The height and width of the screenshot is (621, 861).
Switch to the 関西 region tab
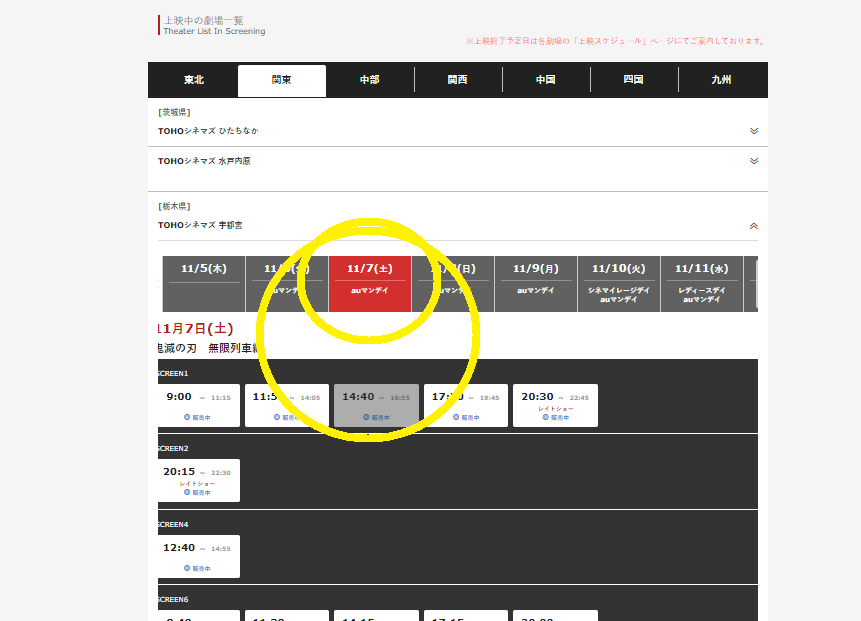point(457,80)
